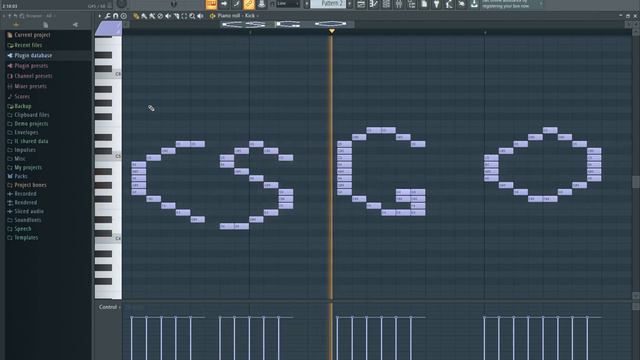Select the Slice tool
The height and width of the screenshot is (360, 640).
click(176, 16)
